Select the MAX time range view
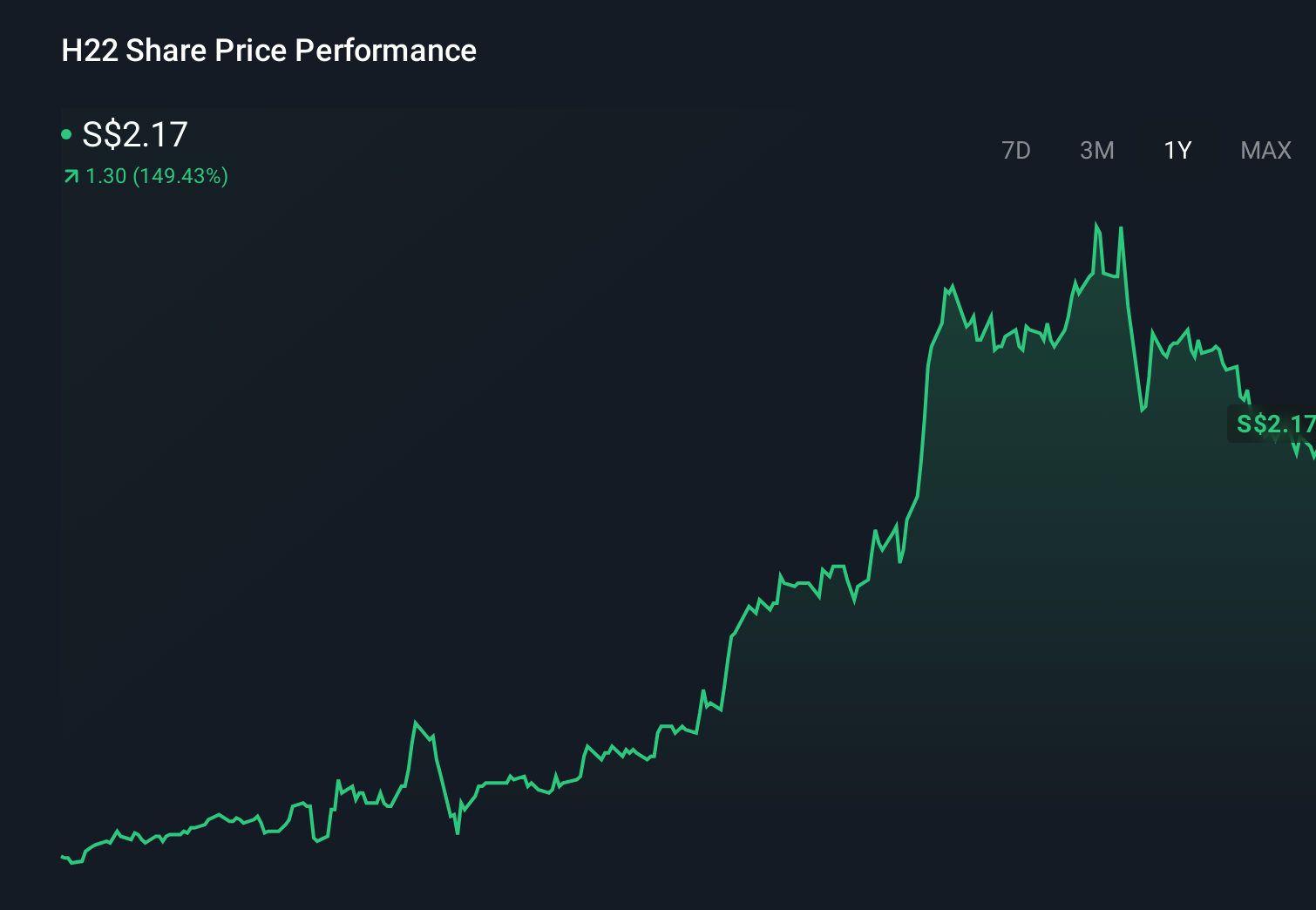This screenshot has width=1316, height=910. point(1265,150)
